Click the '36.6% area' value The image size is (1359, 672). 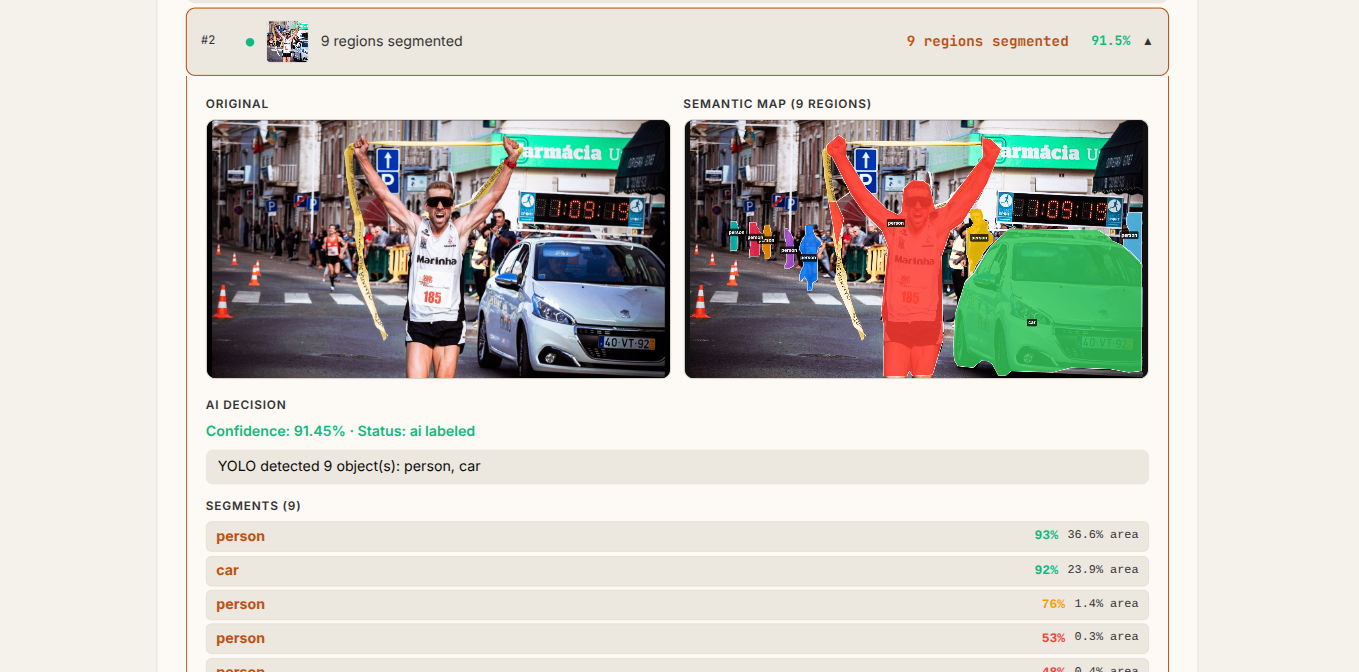(x=1103, y=535)
